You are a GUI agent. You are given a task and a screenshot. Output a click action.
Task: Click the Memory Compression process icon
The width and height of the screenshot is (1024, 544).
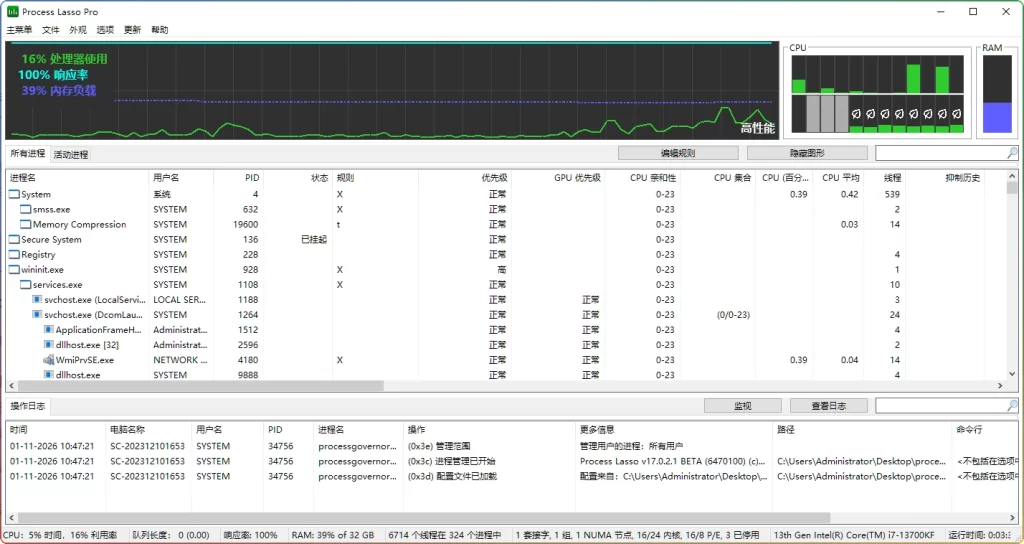(x=25, y=225)
